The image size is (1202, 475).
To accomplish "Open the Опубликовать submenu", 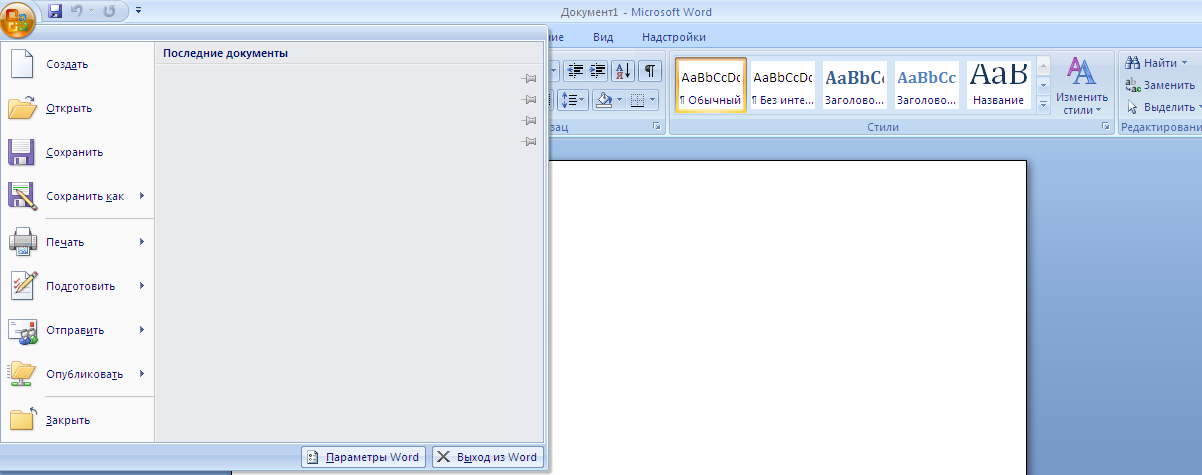I will pos(78,374).
